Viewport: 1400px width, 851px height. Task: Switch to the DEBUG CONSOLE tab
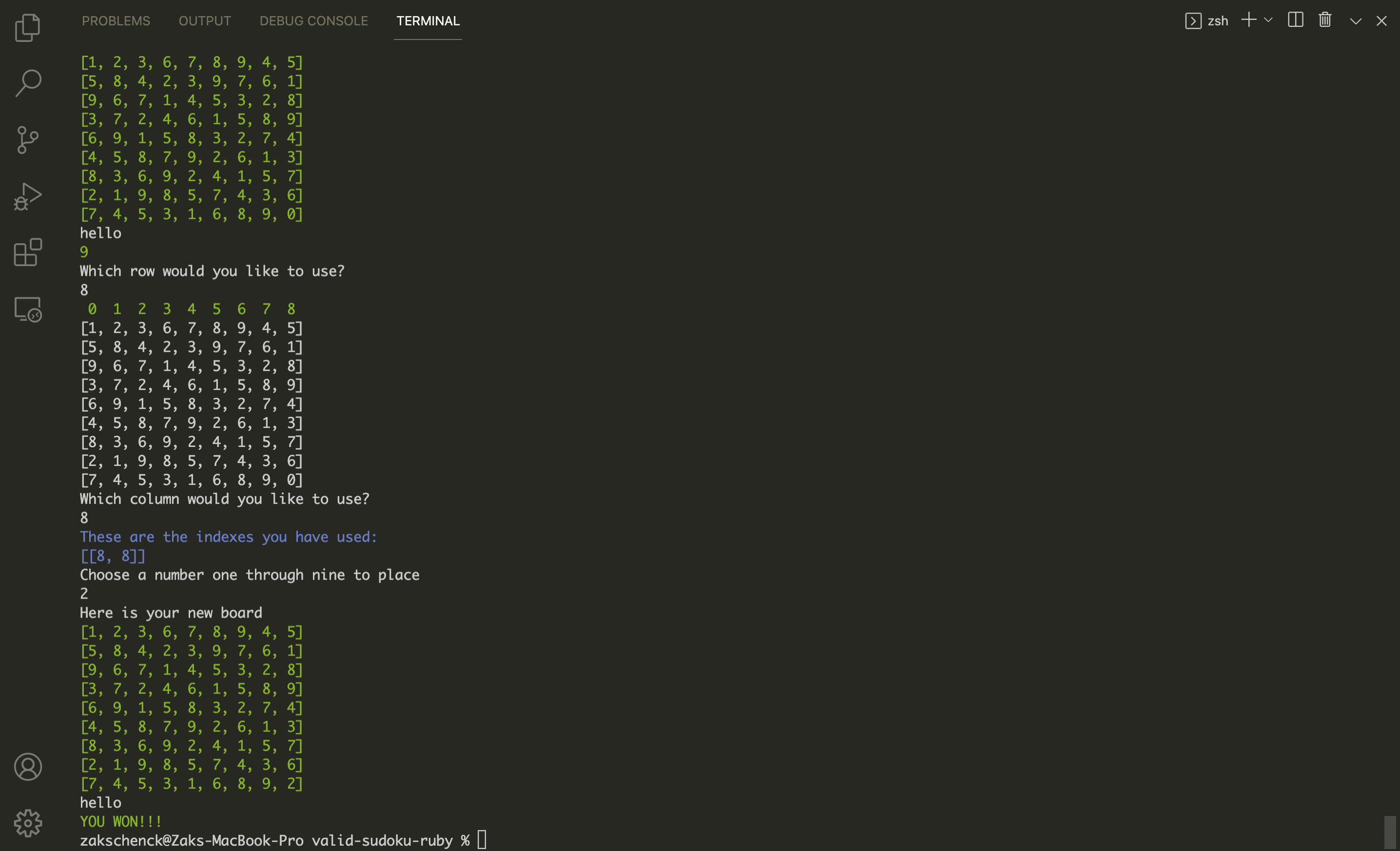(x=313, y=20)
